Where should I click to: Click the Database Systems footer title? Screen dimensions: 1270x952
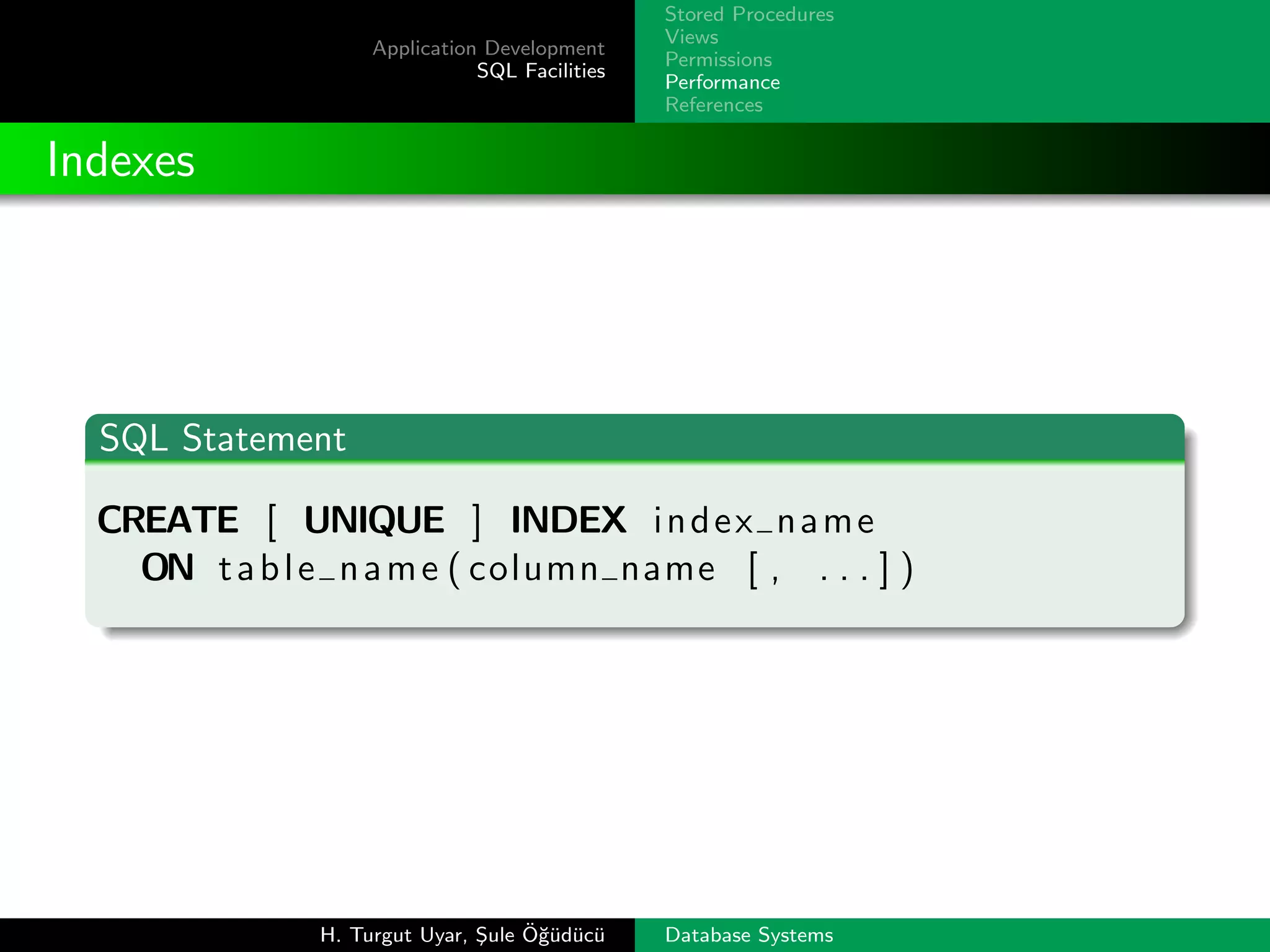coord(749,935)
